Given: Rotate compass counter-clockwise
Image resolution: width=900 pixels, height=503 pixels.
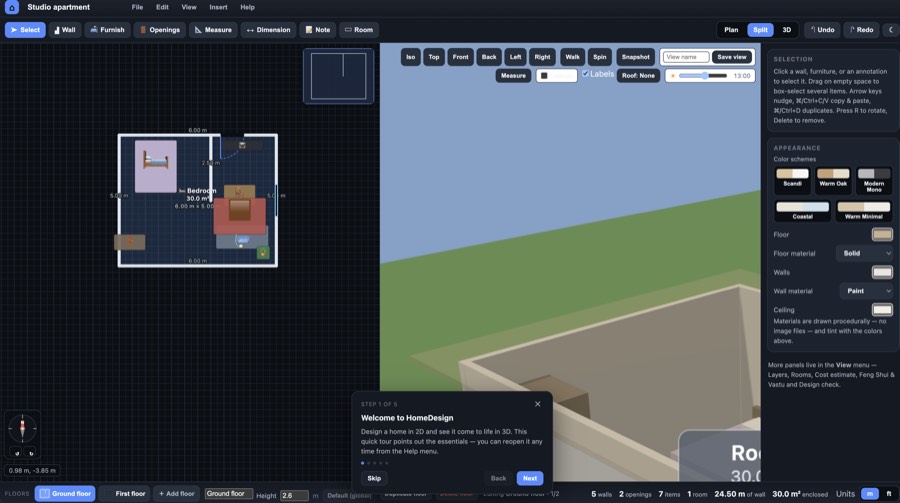Looking at the screenshot, I should (16, 453).
